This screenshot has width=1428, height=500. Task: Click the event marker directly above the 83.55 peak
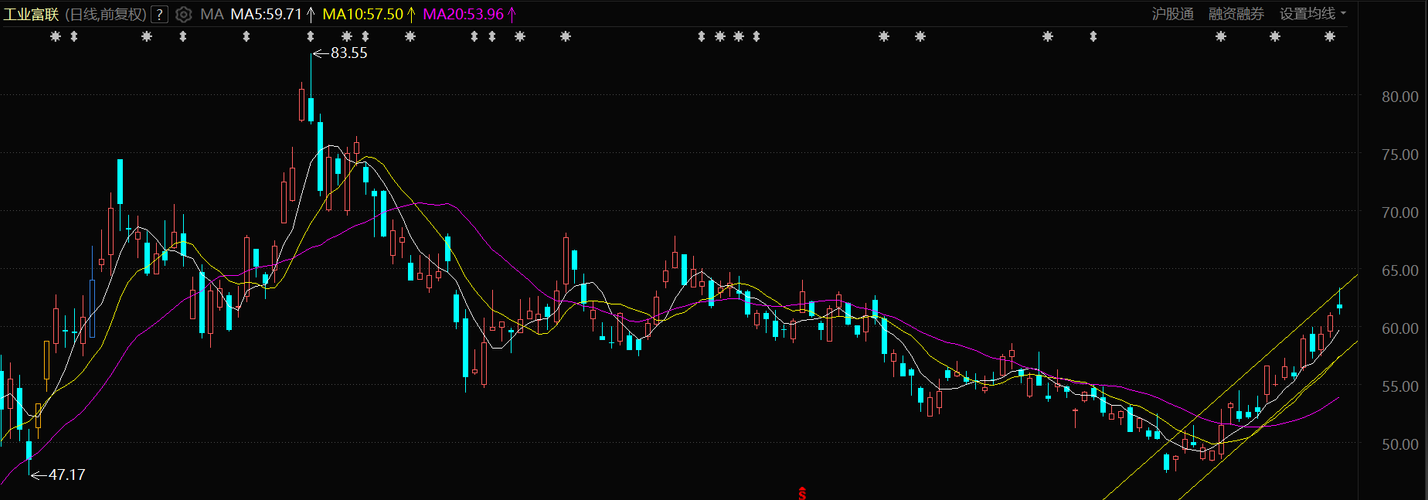[x=311, y=37]
